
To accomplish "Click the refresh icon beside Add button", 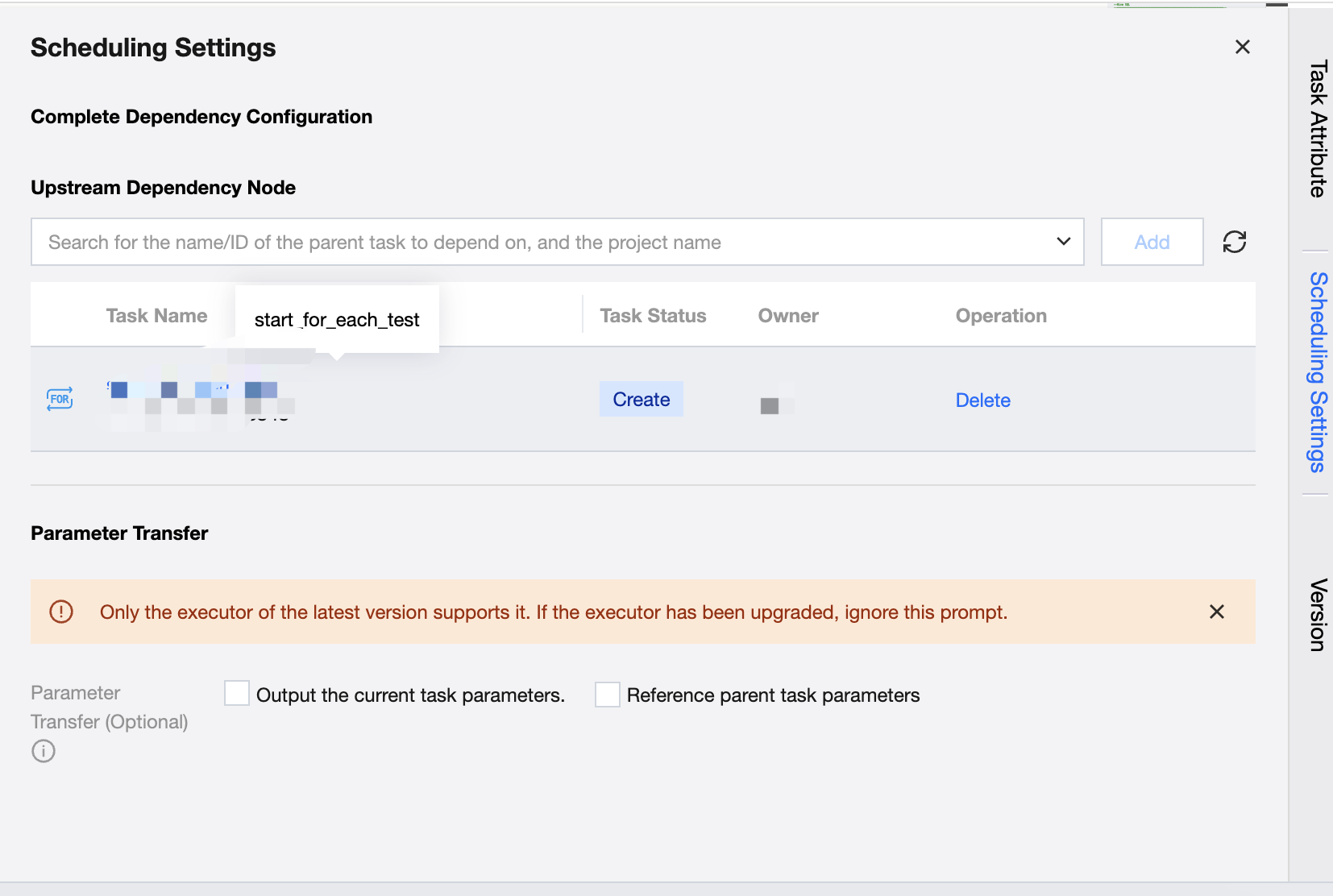I will 1234,242.
